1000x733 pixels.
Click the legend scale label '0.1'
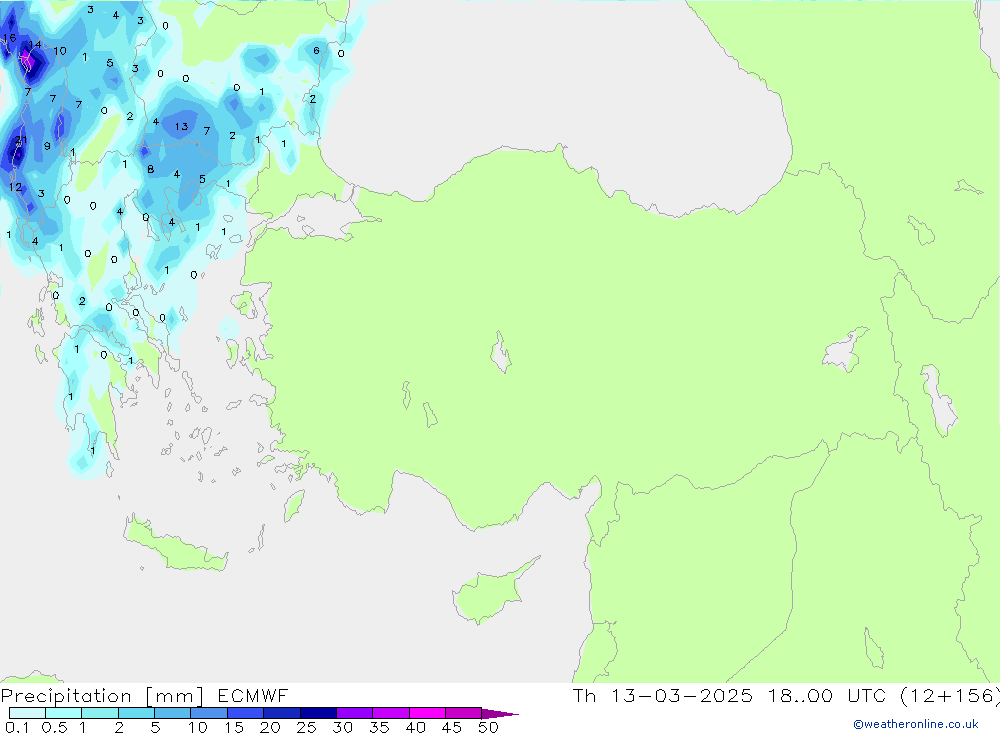coord(16,727)
